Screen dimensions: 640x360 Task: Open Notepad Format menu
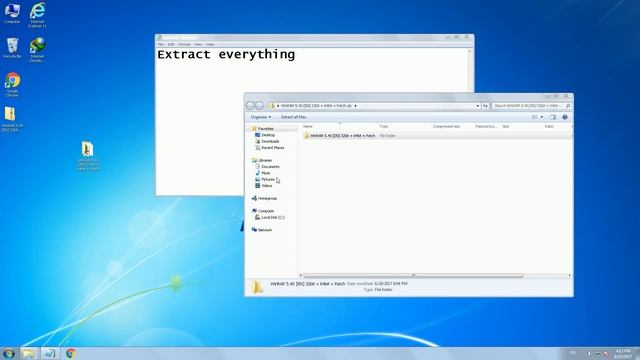click(184, 44)
